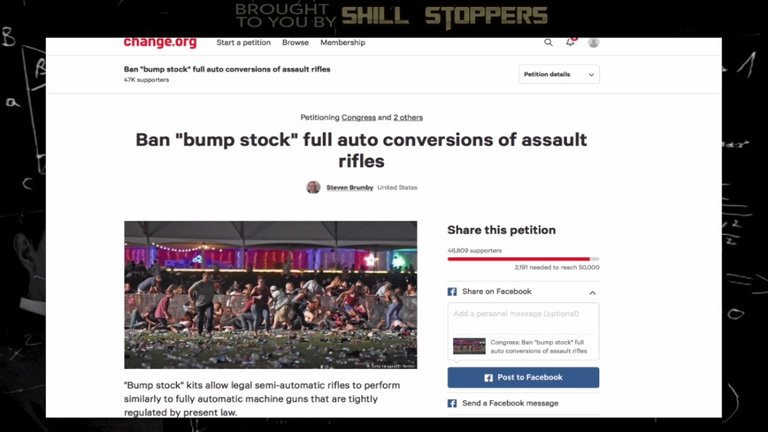The image size is (768, 432).
Task: Click the Petition details dropdown arrow
Action: 591,75
